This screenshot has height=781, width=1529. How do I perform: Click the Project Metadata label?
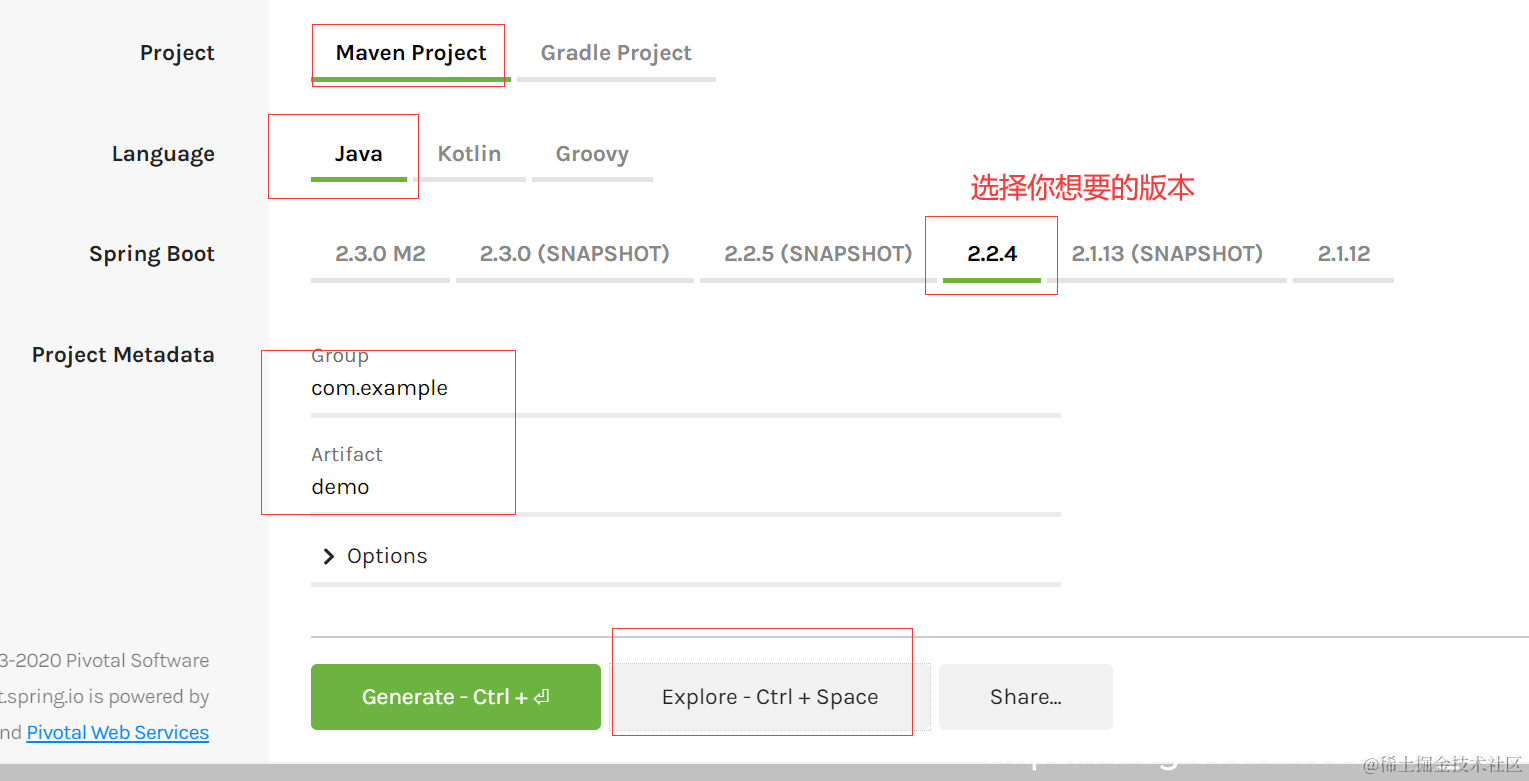[x=123, y=355]
